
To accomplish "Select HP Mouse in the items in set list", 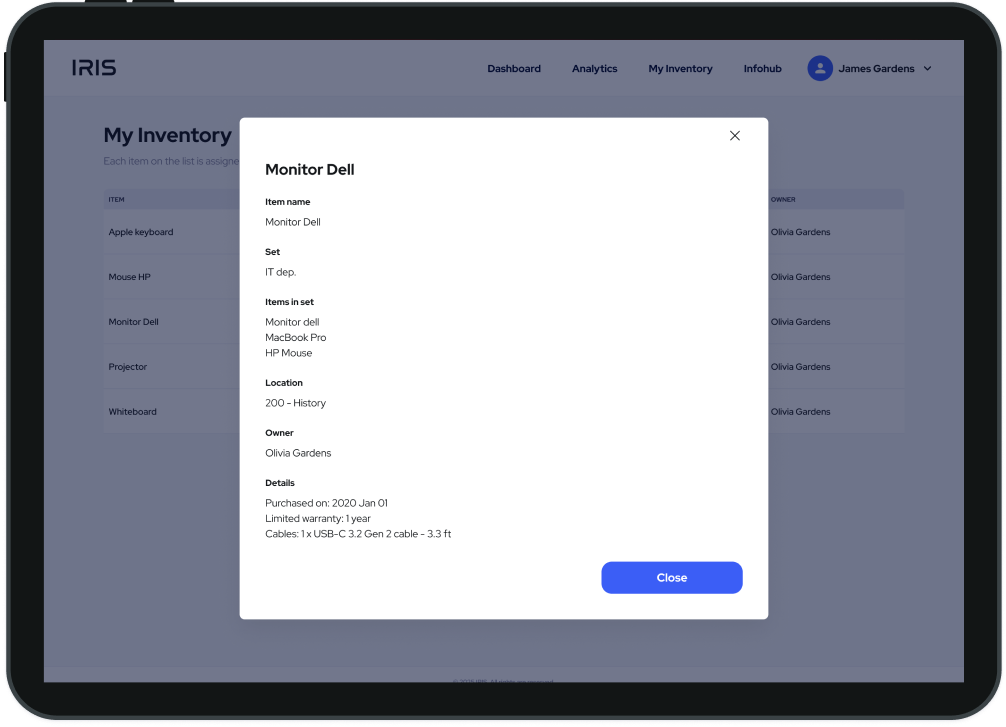I will tap(289, 352).
